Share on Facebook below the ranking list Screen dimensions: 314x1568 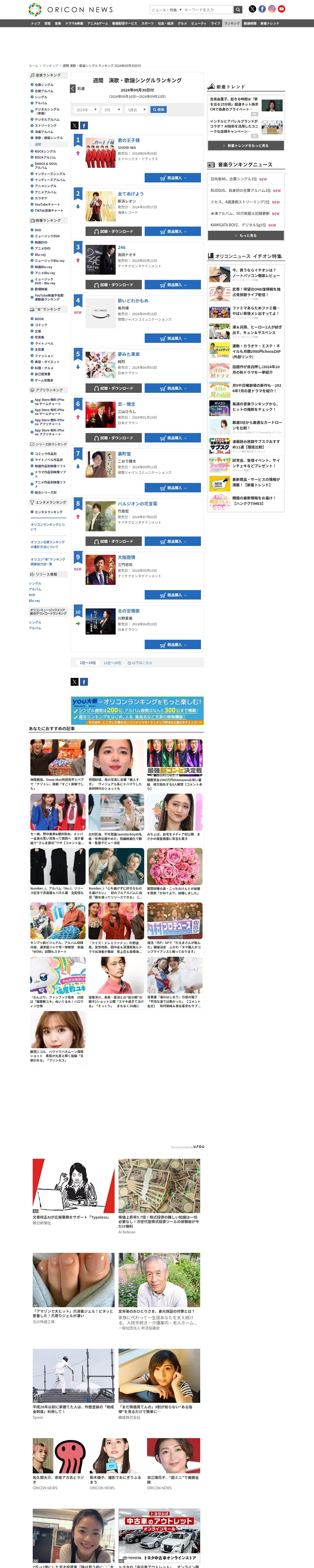click(x=84, y=682)
